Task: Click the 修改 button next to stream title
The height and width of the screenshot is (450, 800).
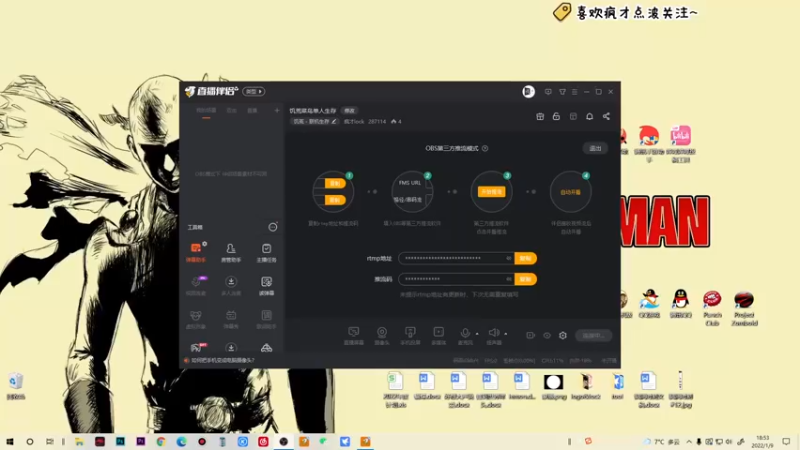Action: (x=349, y=111)
